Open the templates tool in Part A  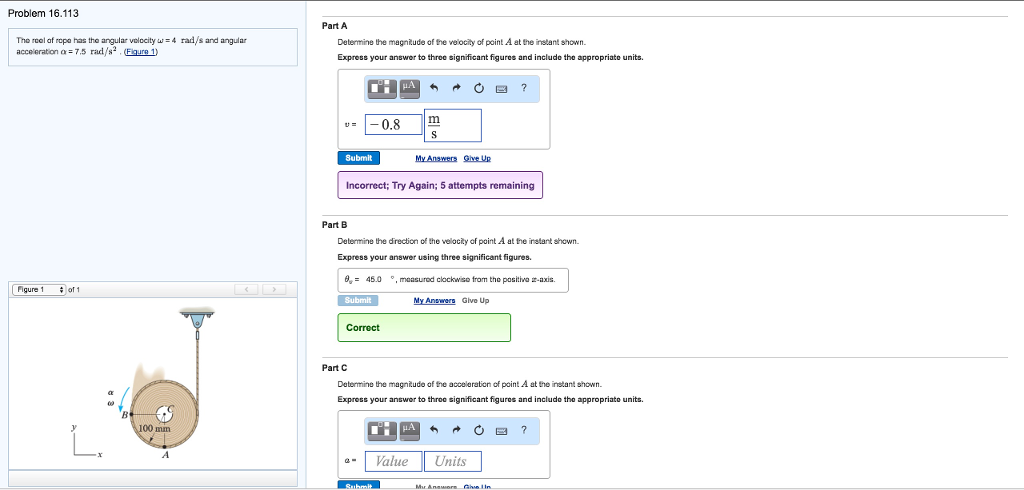pos(382,89)
